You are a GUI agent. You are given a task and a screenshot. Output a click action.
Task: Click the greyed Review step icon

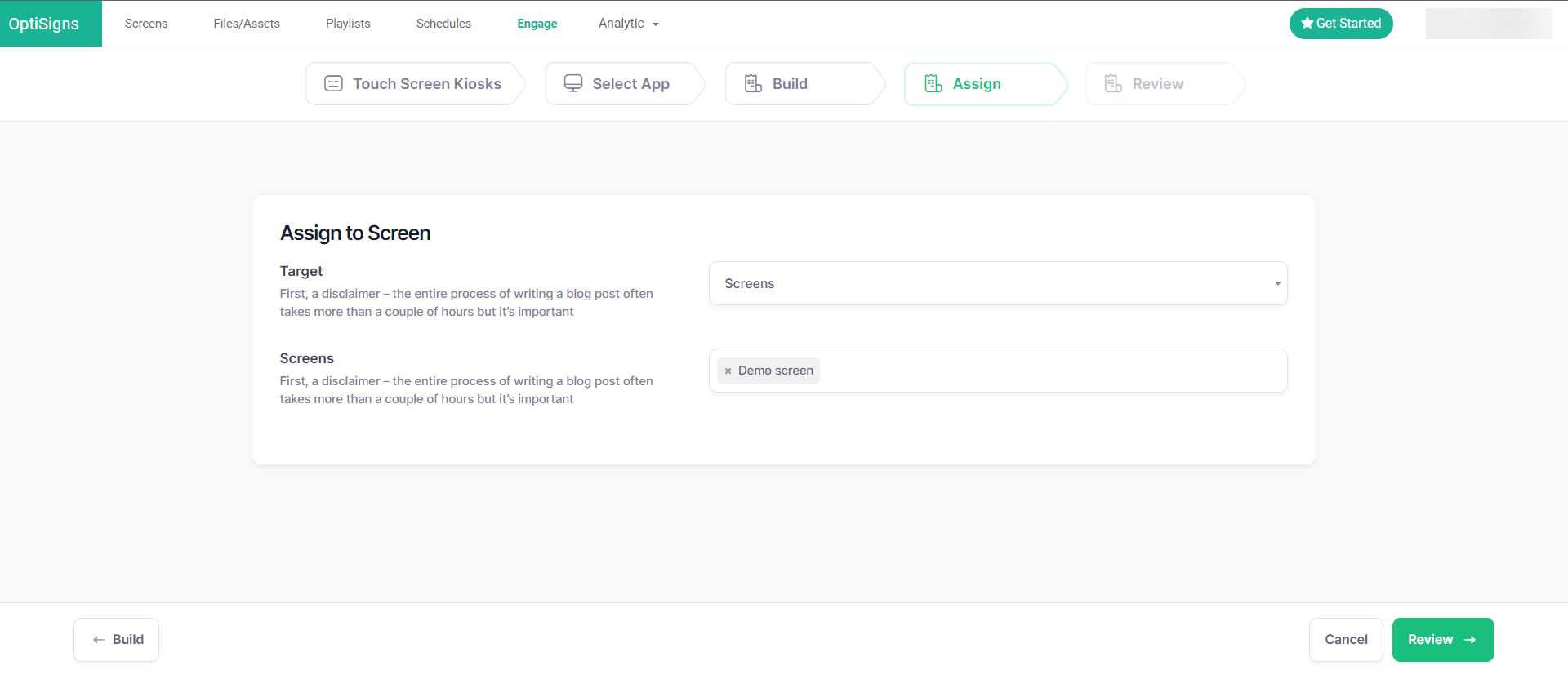point(1113,83)
